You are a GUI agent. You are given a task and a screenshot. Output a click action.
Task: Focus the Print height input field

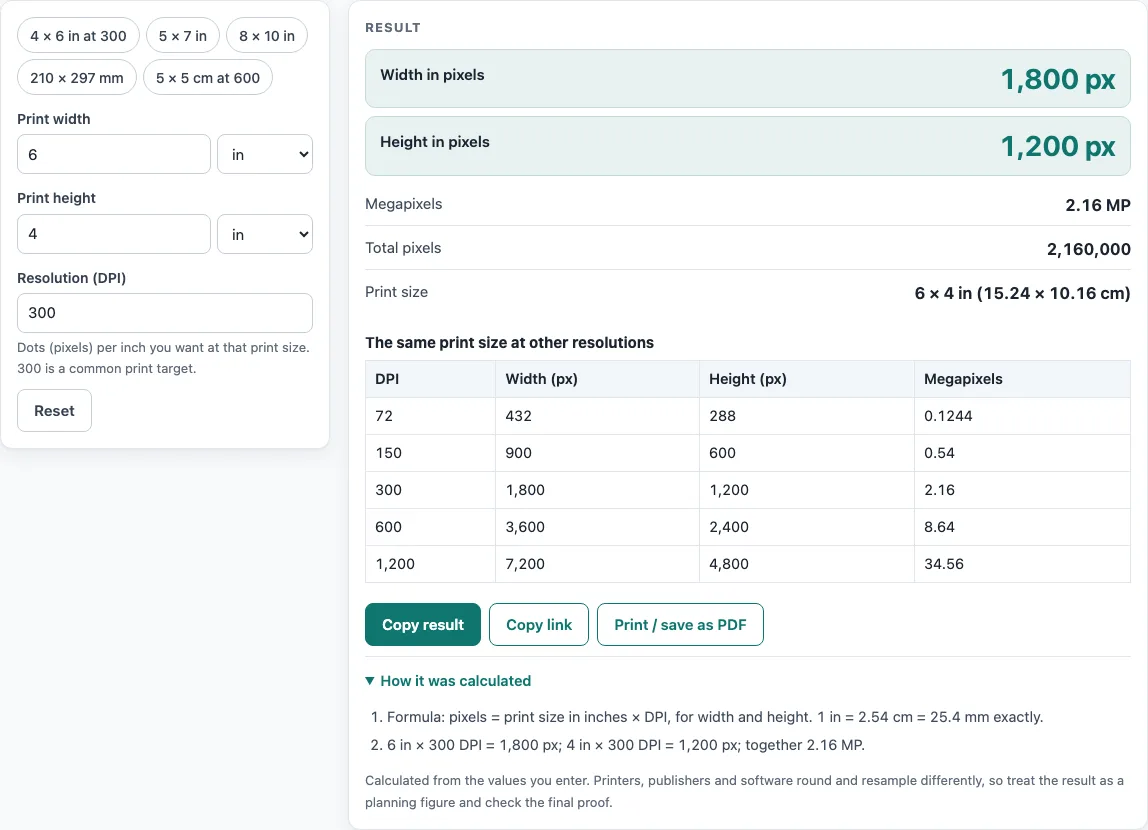[x=113, y=234]
